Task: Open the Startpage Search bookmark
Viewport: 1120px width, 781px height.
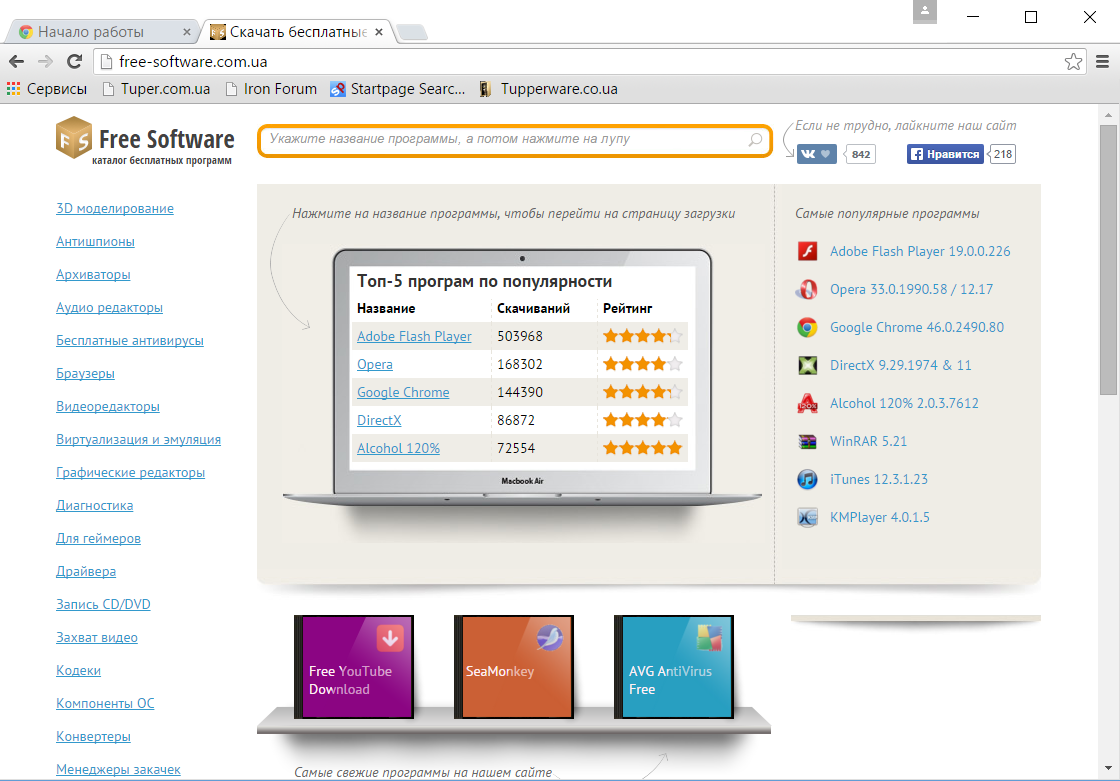Action: click(398, 89)
